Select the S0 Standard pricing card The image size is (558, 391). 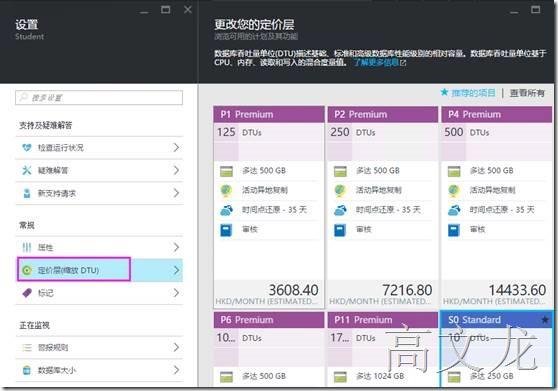click(x=496, y=349)
